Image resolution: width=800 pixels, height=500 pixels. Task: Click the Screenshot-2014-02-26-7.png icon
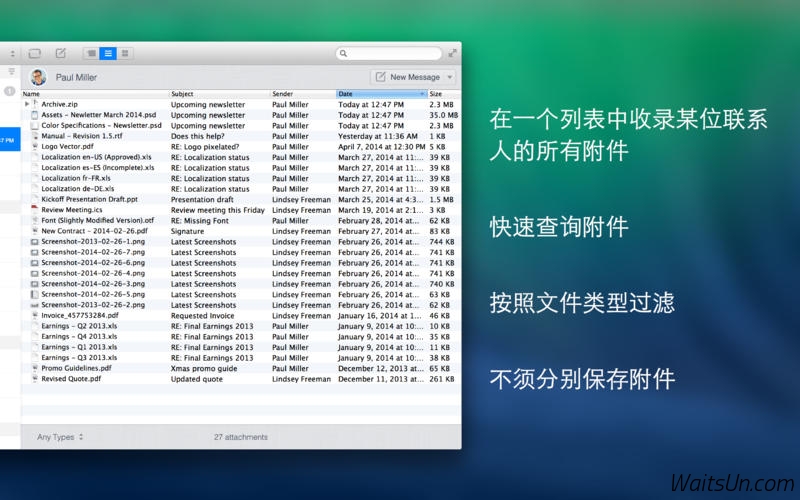tap(35, 252)
